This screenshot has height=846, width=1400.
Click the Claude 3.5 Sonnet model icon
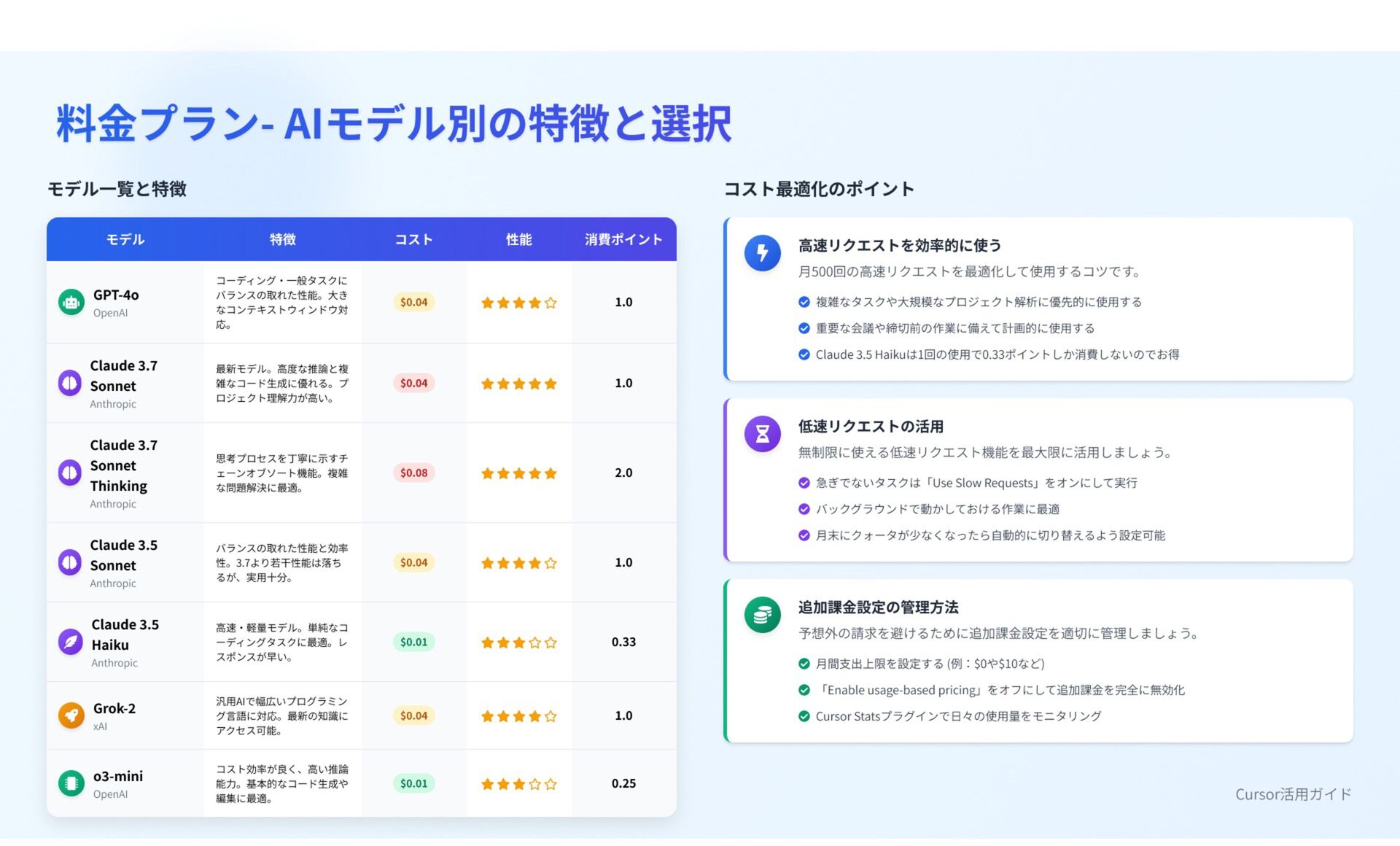pyautogui.click(x=69, y=562)
